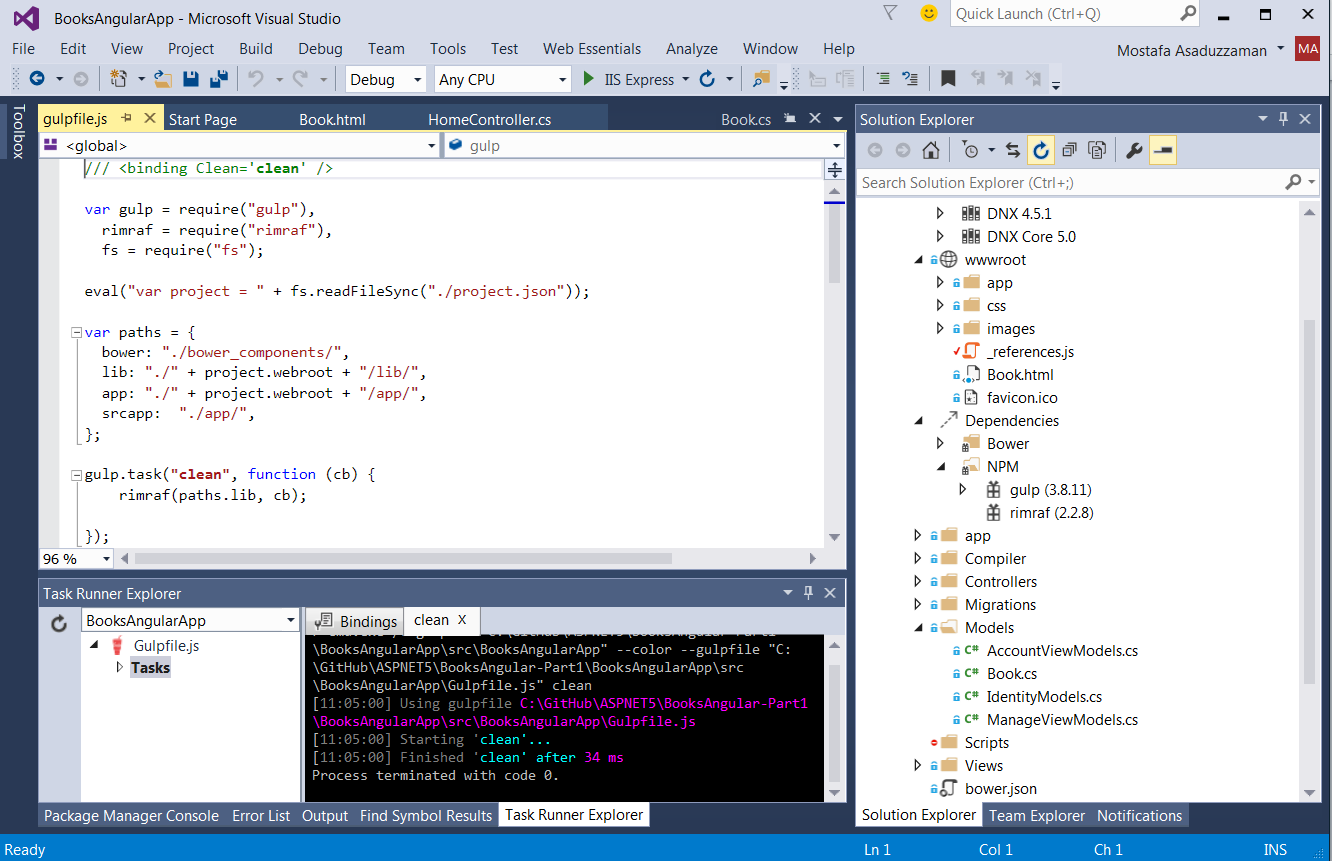This screenshot has height=861, width=1332.
Task: Click the Save All toolbar icon
Action: pos(218,79)
